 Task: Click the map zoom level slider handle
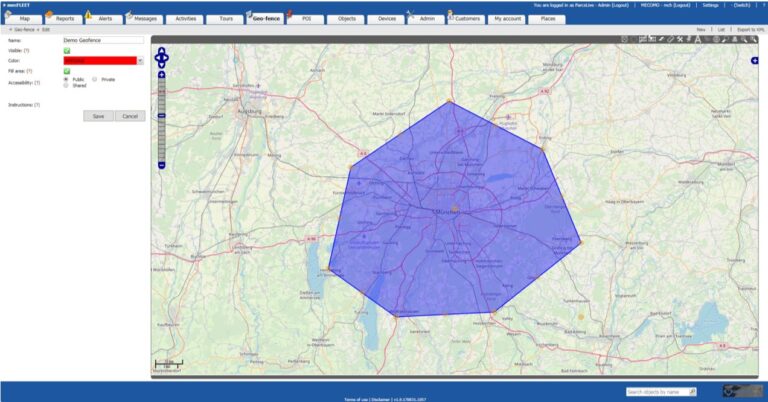[x=162, y=116]
